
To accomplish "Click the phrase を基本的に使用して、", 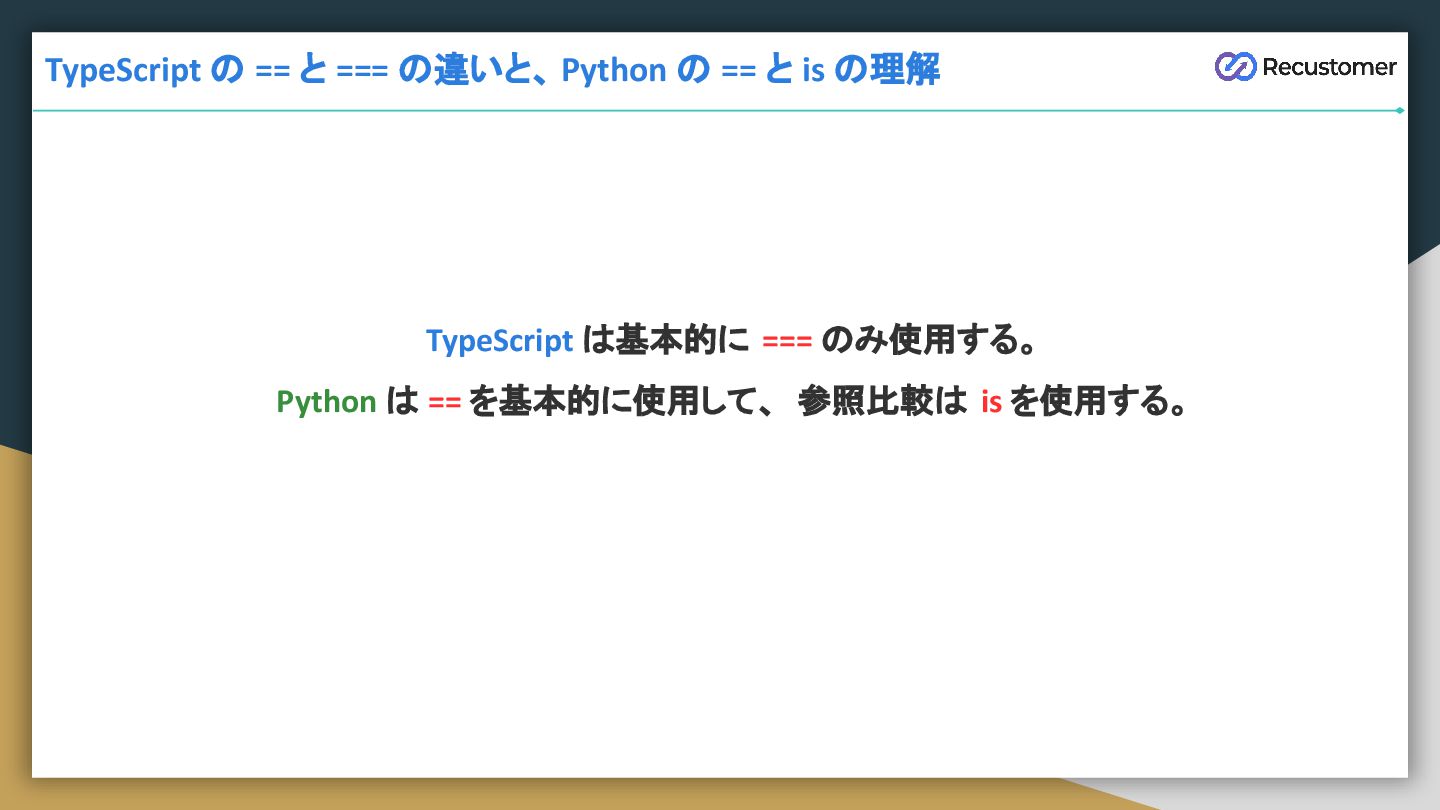I will point(621,402).
